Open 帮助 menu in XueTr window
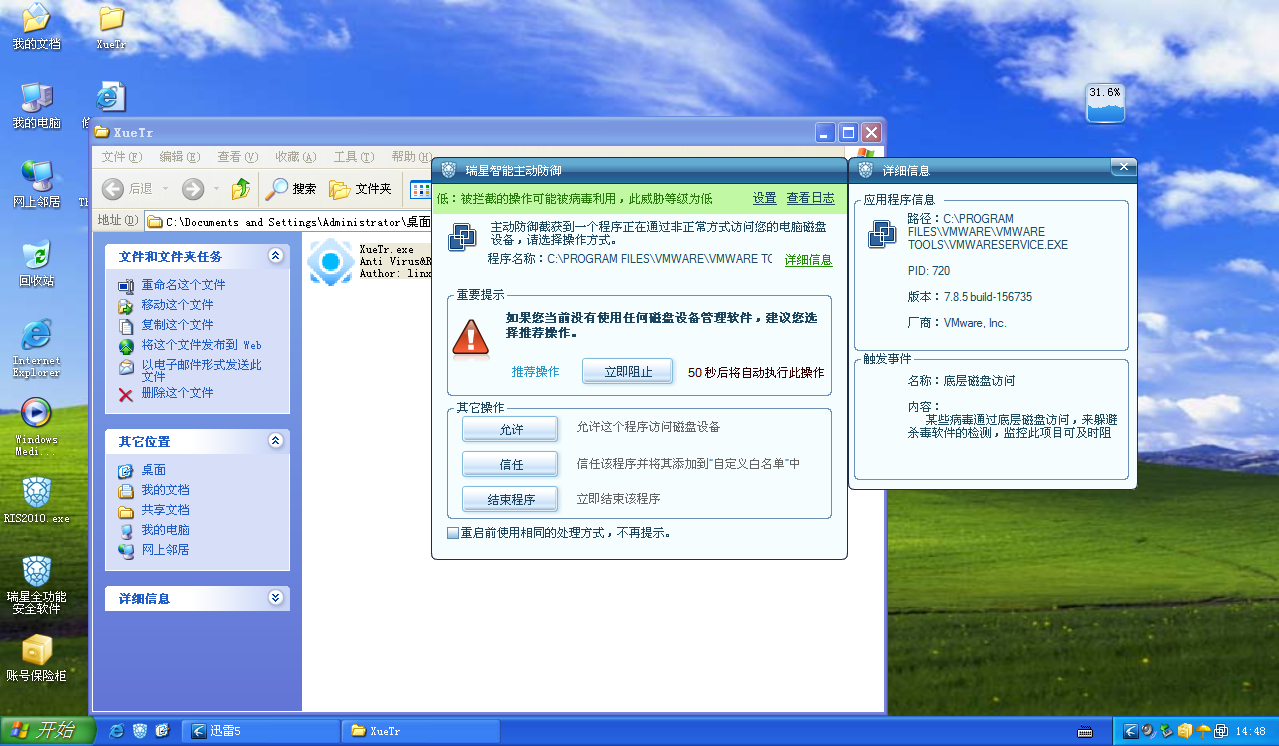This screenshot has width=1279, height=746. [x=410, y=157]
